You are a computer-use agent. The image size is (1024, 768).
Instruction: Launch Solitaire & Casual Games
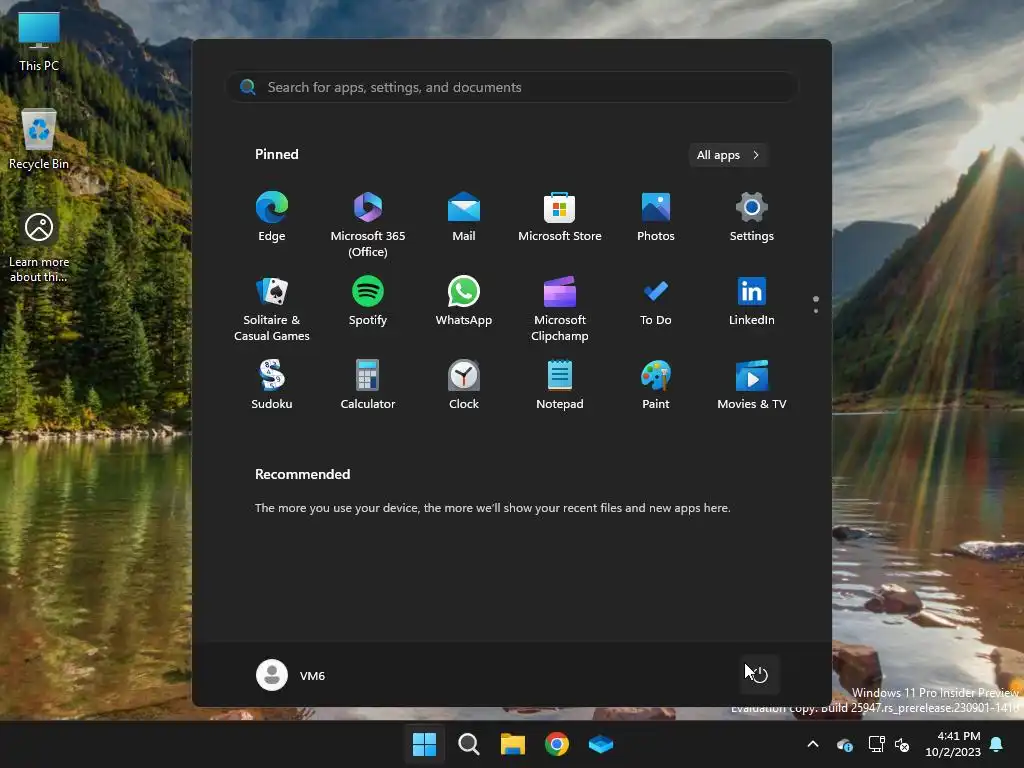[272, 309]
